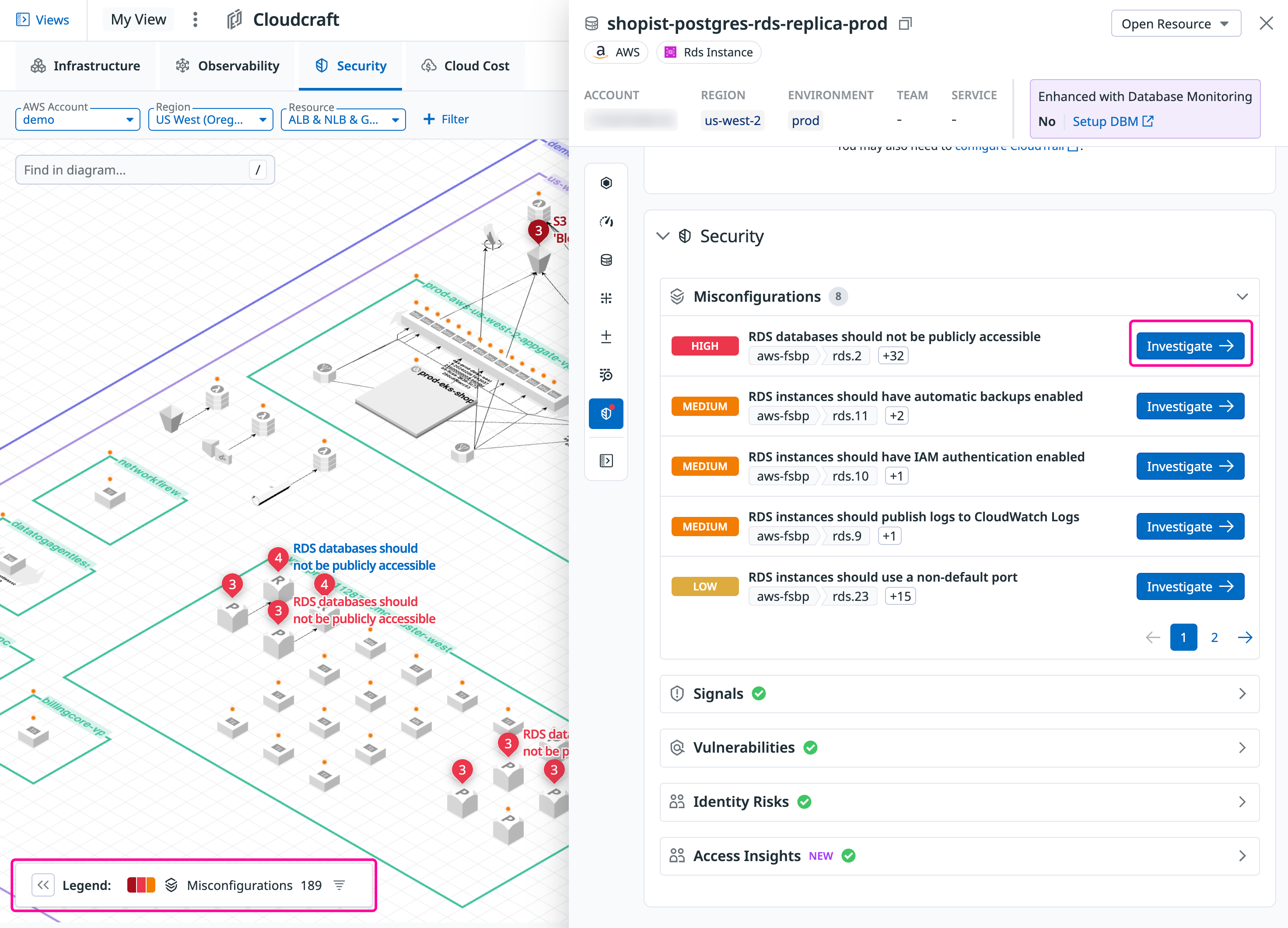Expand the Access Insights section

[x=959, y=855]
